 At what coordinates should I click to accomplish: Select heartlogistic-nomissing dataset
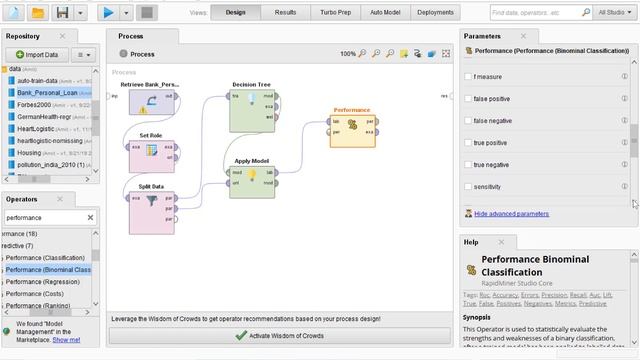click(49, 141)
